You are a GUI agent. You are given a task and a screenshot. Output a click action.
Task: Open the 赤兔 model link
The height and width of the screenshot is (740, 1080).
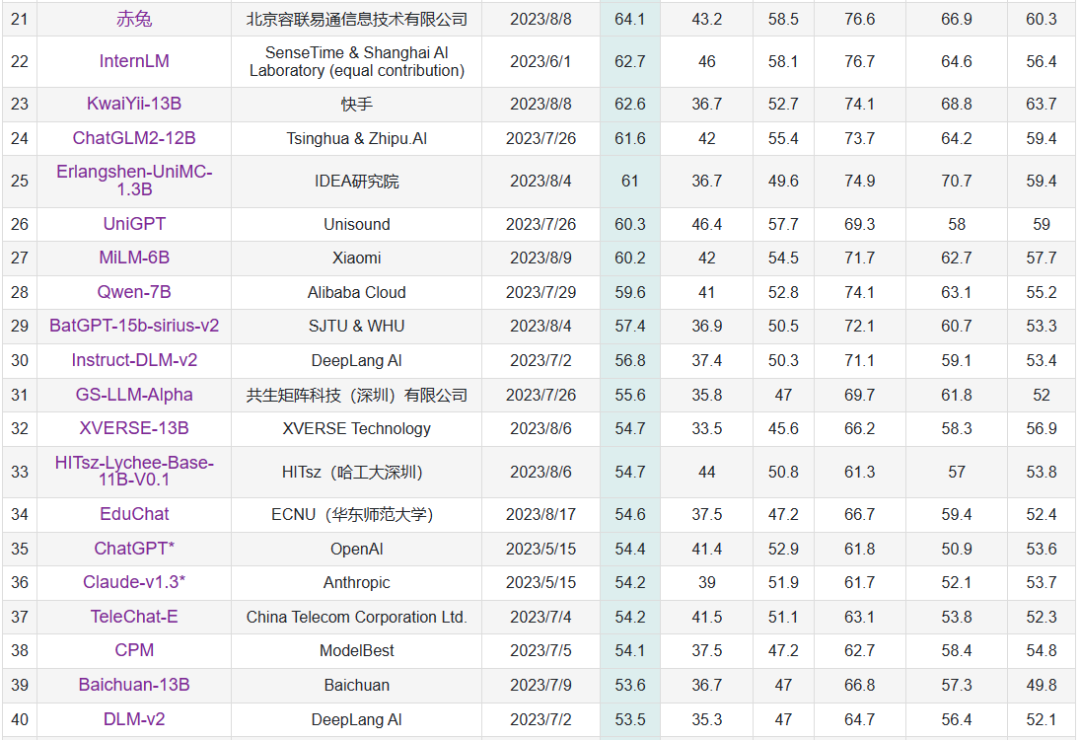134,19
